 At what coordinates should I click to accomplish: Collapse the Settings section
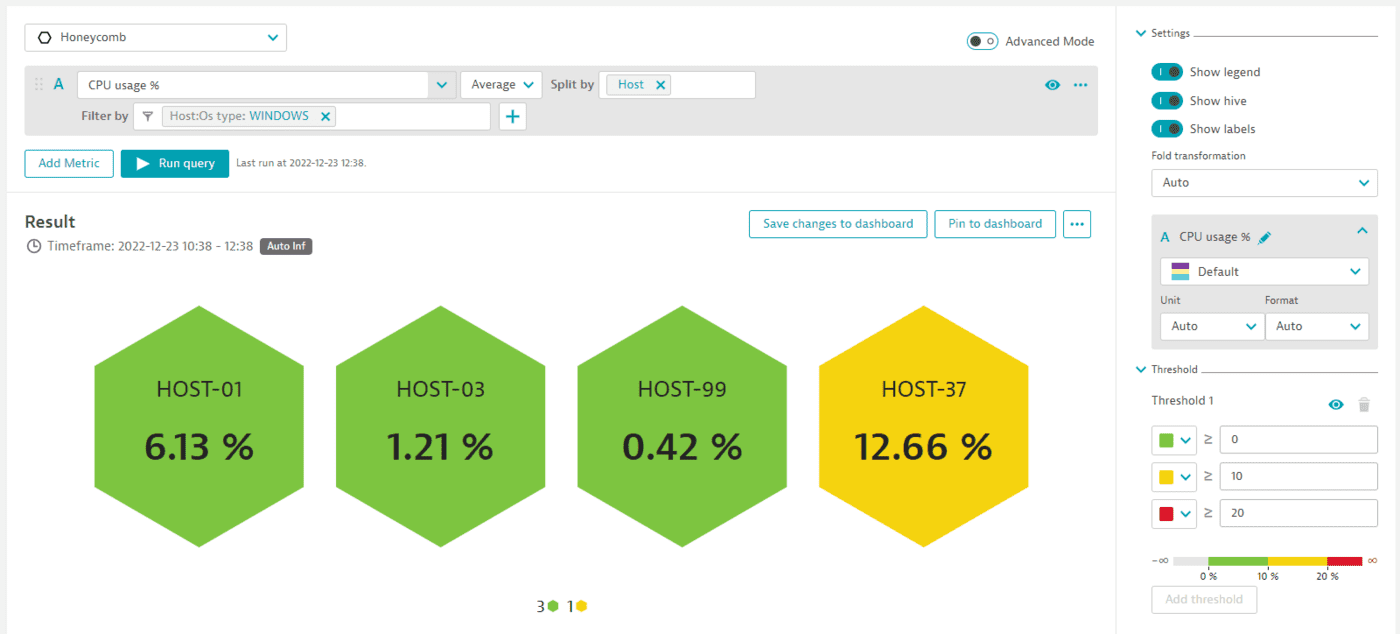1140,32
